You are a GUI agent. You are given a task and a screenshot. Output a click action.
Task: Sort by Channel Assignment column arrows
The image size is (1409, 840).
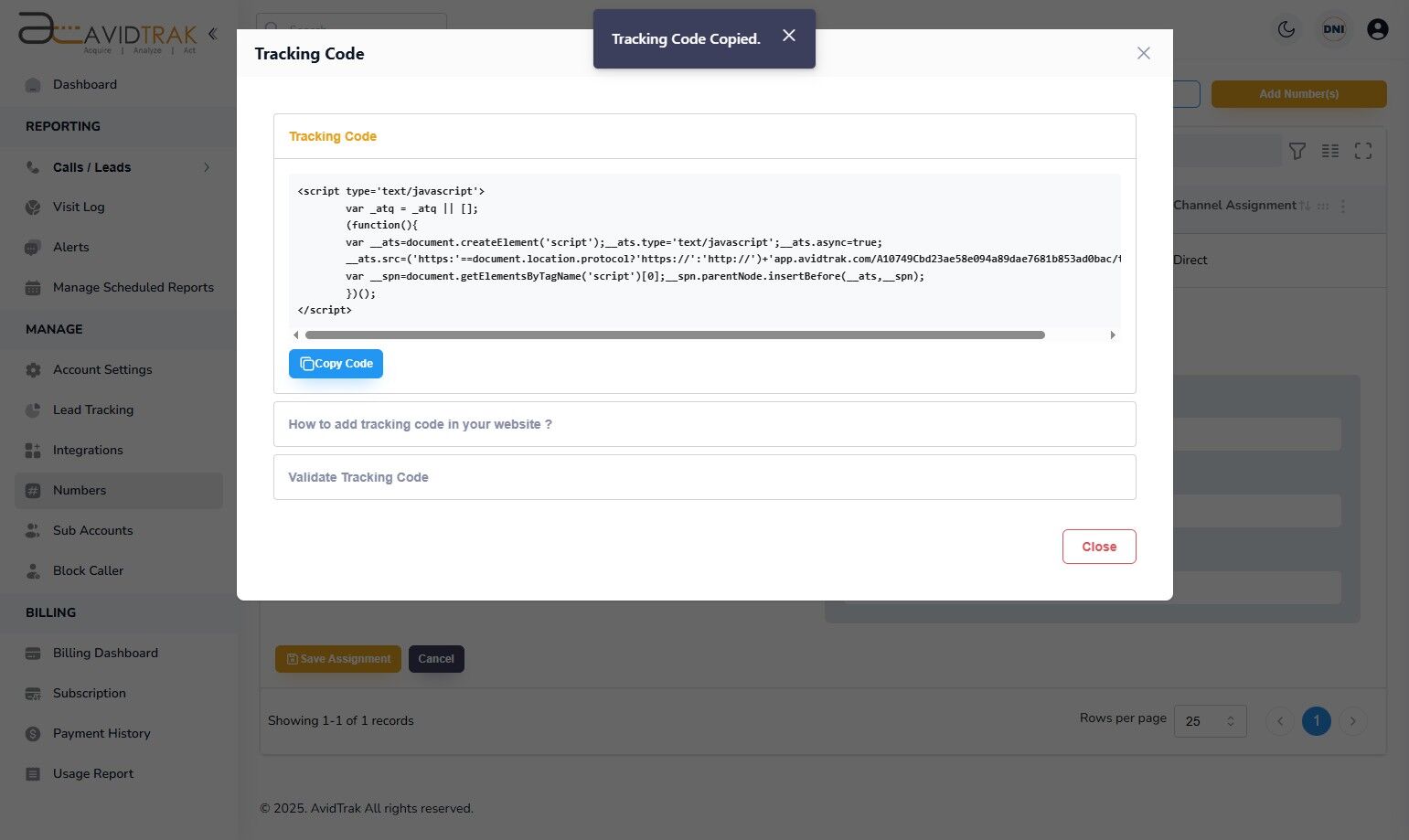1305,207
